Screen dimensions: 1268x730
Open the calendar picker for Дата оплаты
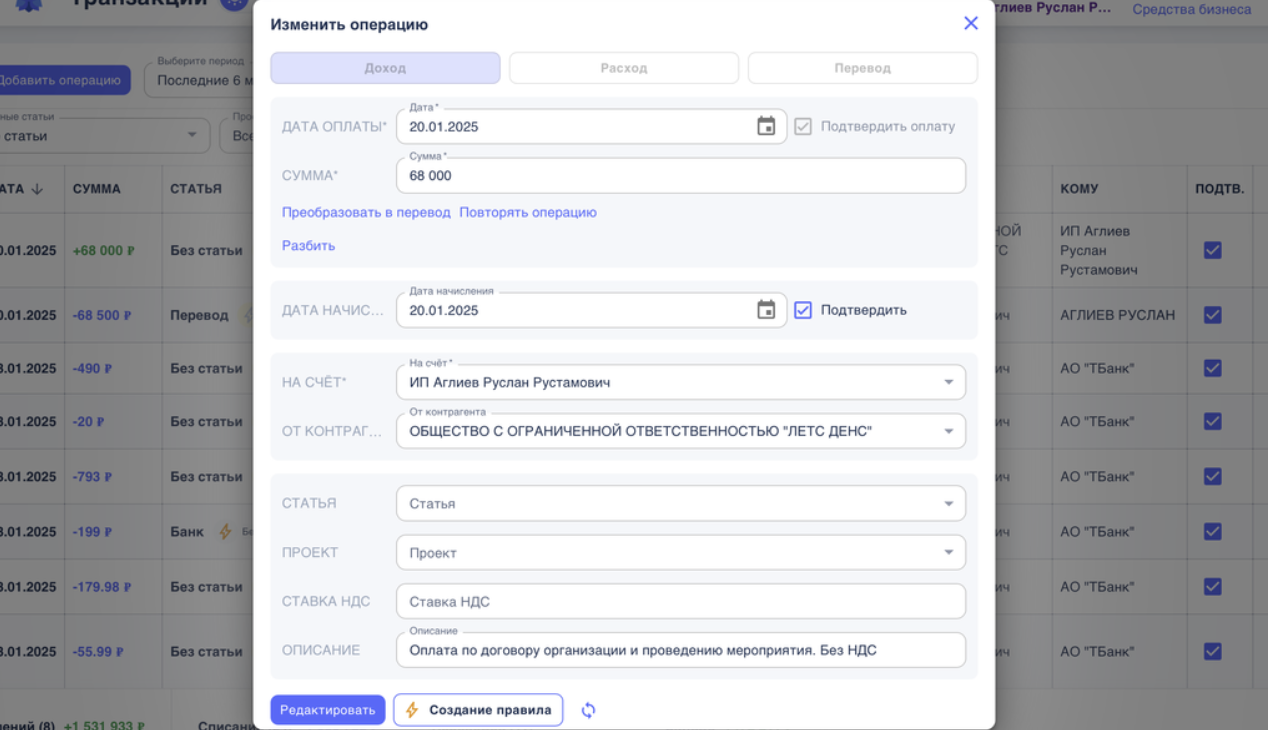[x=766, y=126]
